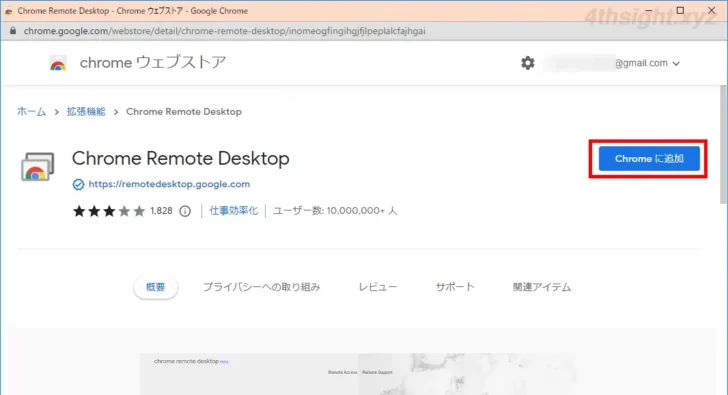Click the Chrome favicon in title bar
Image resolution: width=728 pixels, height=395 pixels.
pyautogui.click(x=9, y=11)
